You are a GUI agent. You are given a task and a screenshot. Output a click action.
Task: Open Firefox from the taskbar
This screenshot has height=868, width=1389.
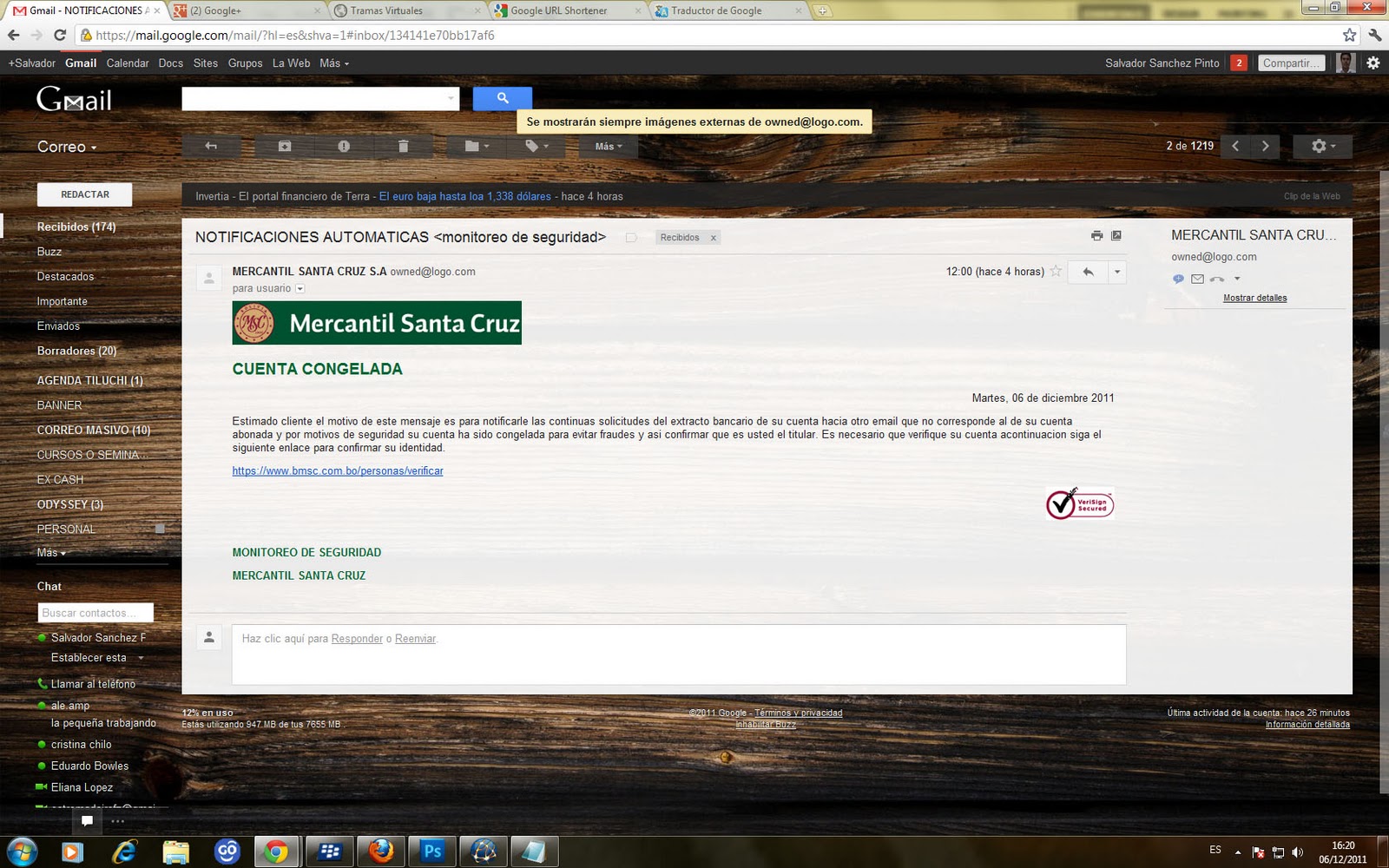coord(380,852)
